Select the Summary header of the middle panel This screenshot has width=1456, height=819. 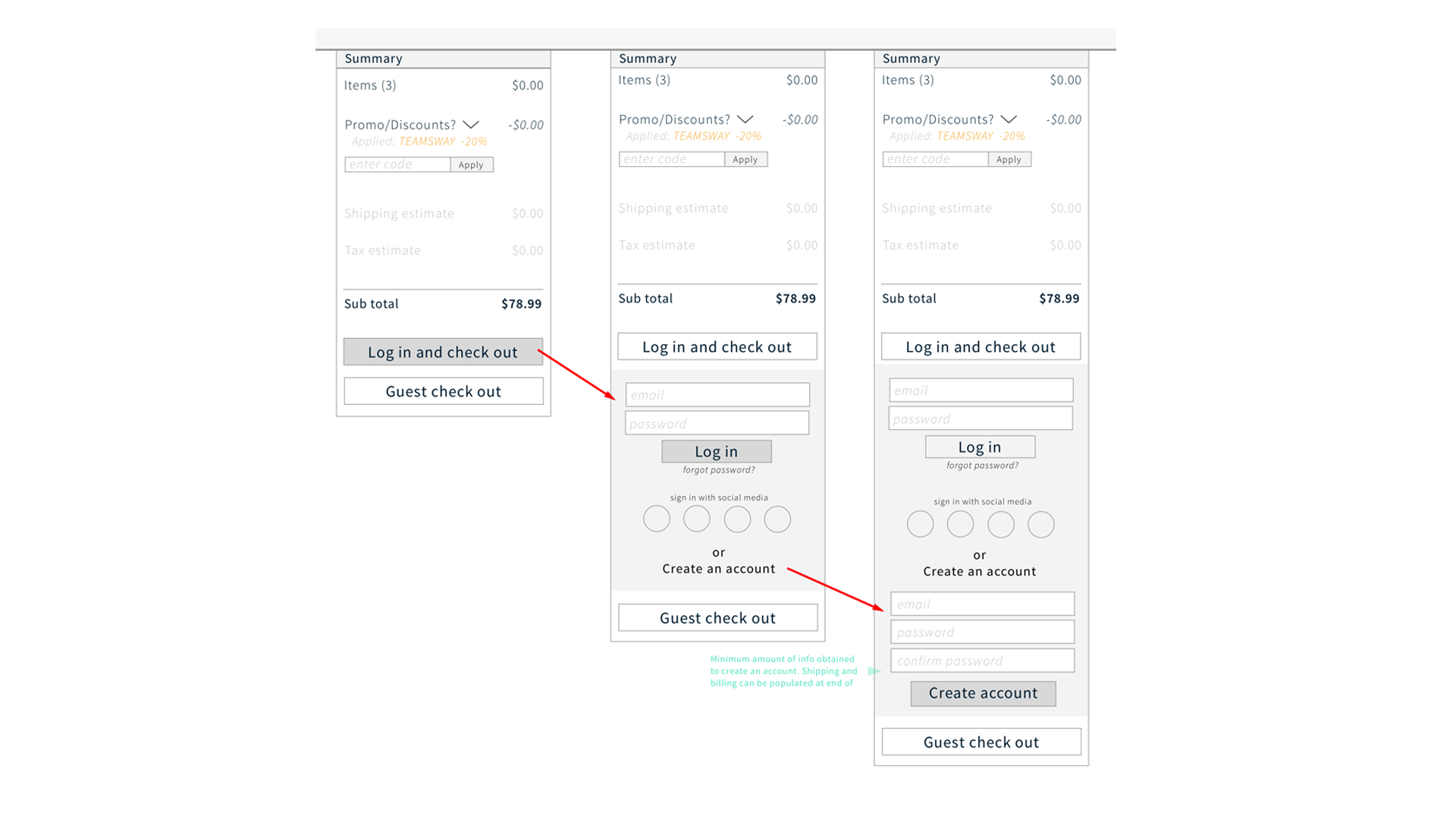pyautogui.click(x=648, y=58)
